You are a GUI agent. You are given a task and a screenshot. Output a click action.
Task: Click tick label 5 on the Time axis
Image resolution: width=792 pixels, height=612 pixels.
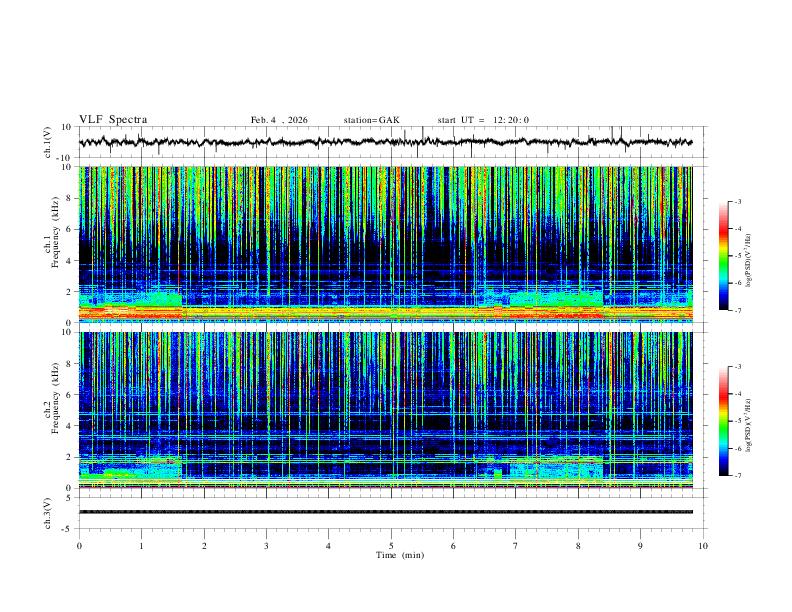391,546
